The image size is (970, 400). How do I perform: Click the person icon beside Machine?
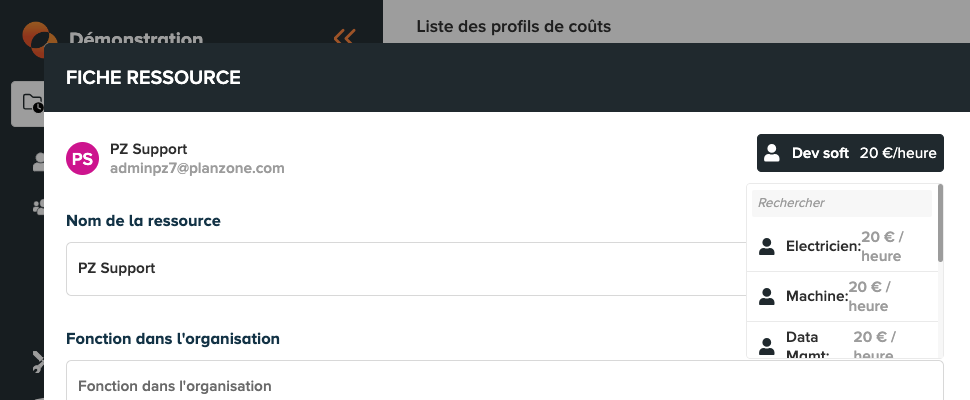coord(766,297)
